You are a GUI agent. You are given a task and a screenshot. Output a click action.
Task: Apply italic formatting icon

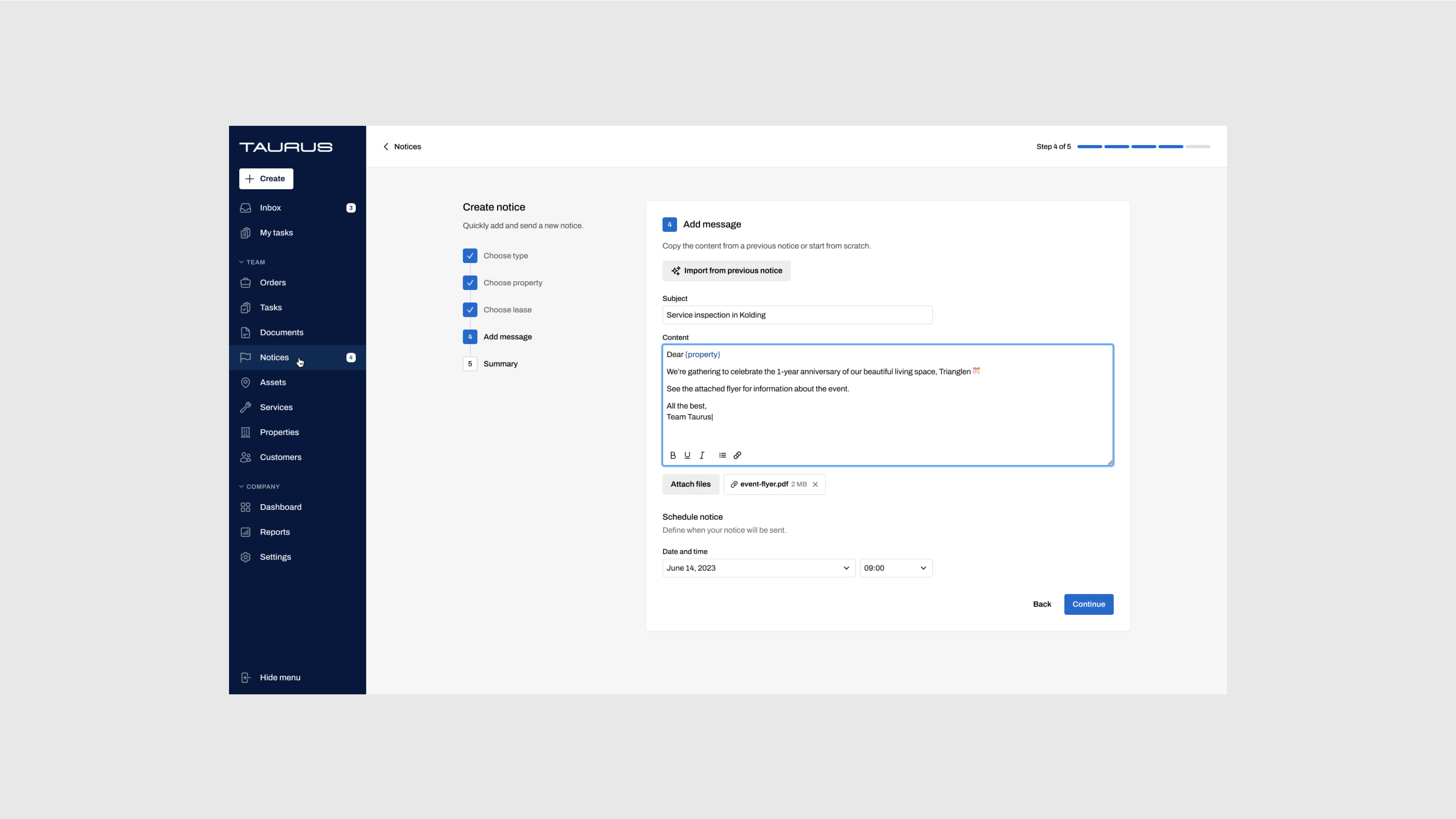click(702, 455)
